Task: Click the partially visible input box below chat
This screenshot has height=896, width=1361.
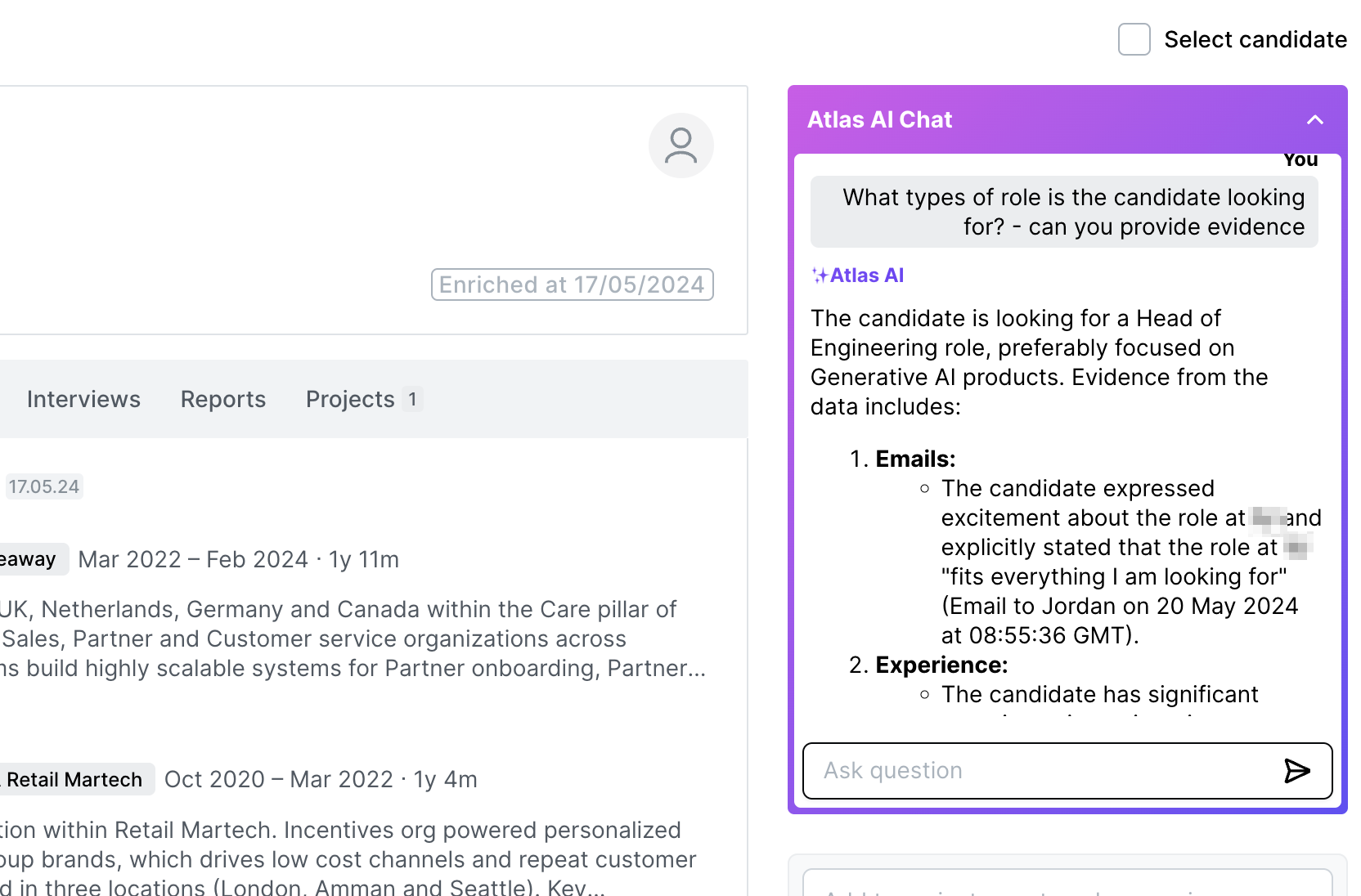Action: pos(1067,885)
